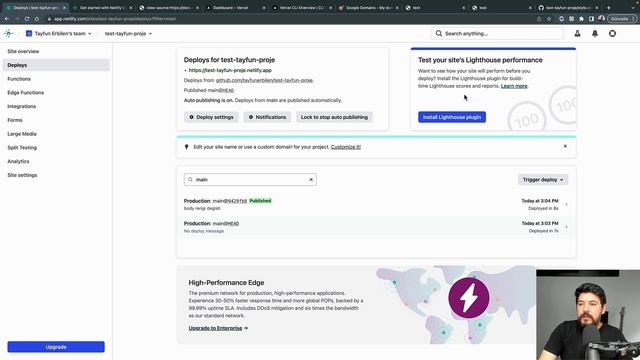This screenshot has height=360, width=640.
Task: Click the 'Today at 3:04 PM' timestamp
Action: click(540, 201)
